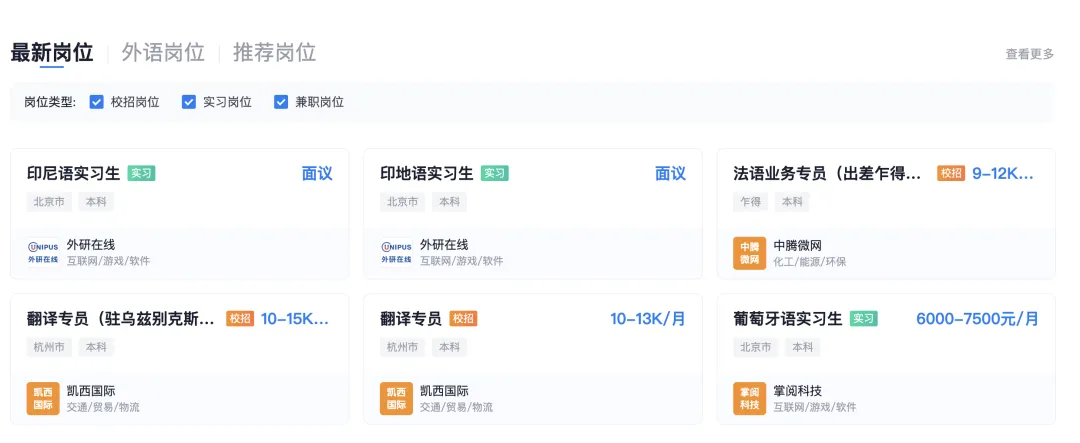The width and height of the screenshot is (1080, 443).
Task: Click the 实习 tag beside 印地语实习生
Action: pyautogui.click(x=495, y=174)
